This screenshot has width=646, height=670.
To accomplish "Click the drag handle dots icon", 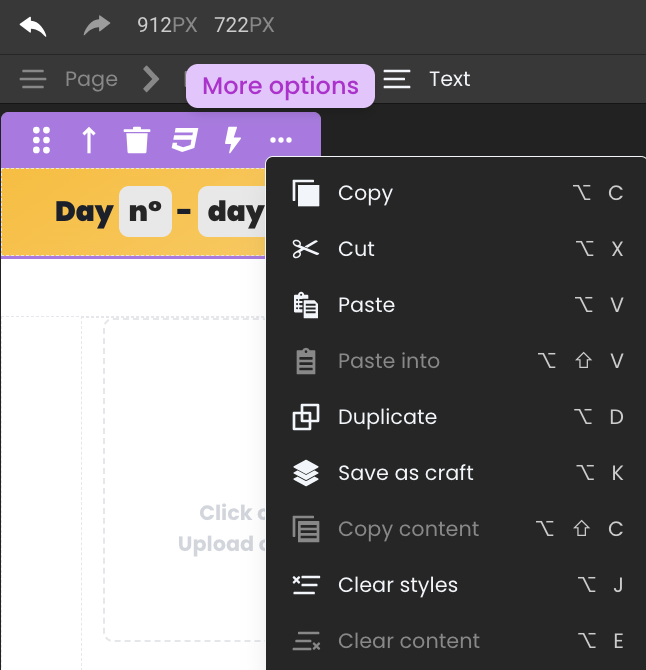I will click(x=41, y=140).
